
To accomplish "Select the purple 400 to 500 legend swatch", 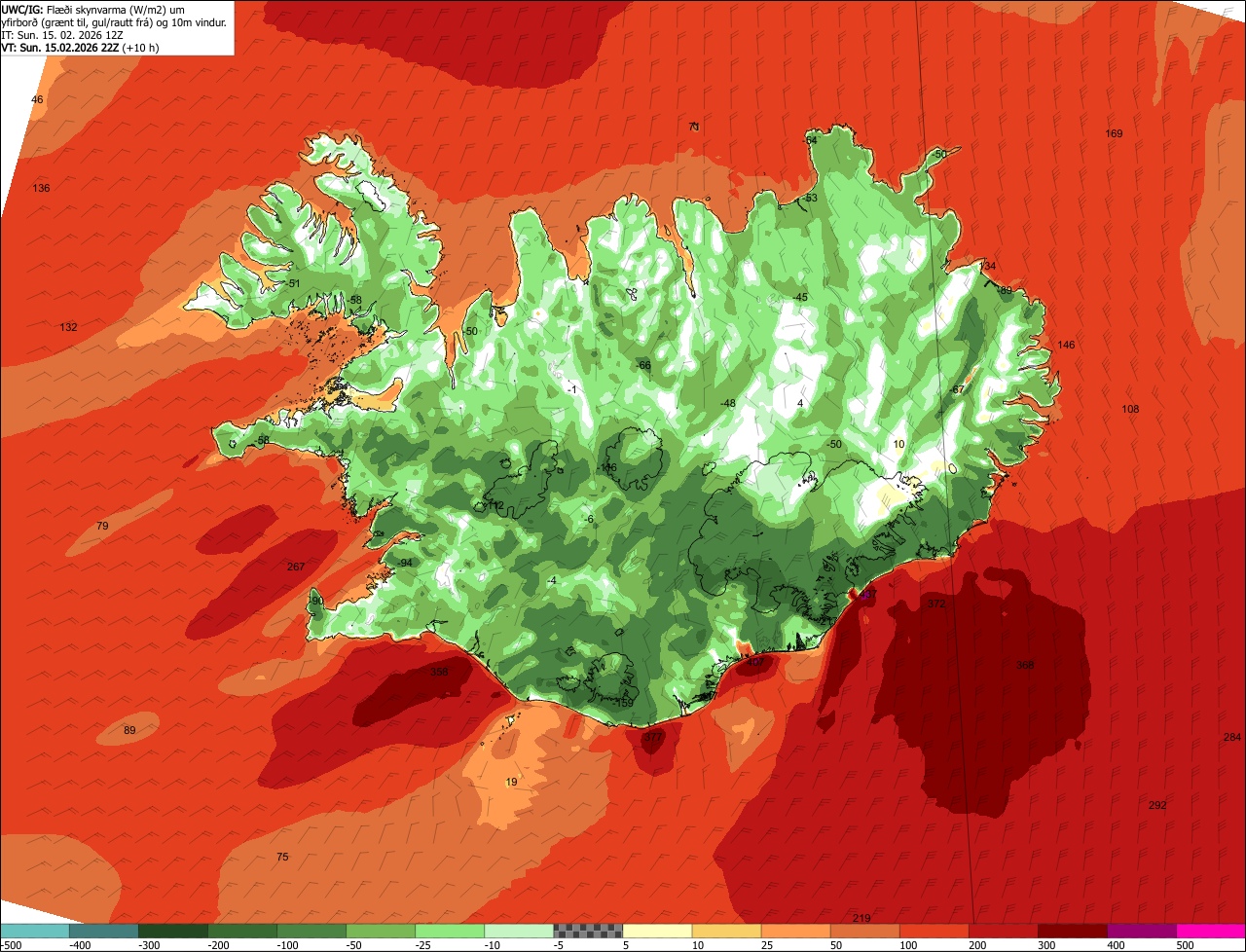I will 1142,931.
